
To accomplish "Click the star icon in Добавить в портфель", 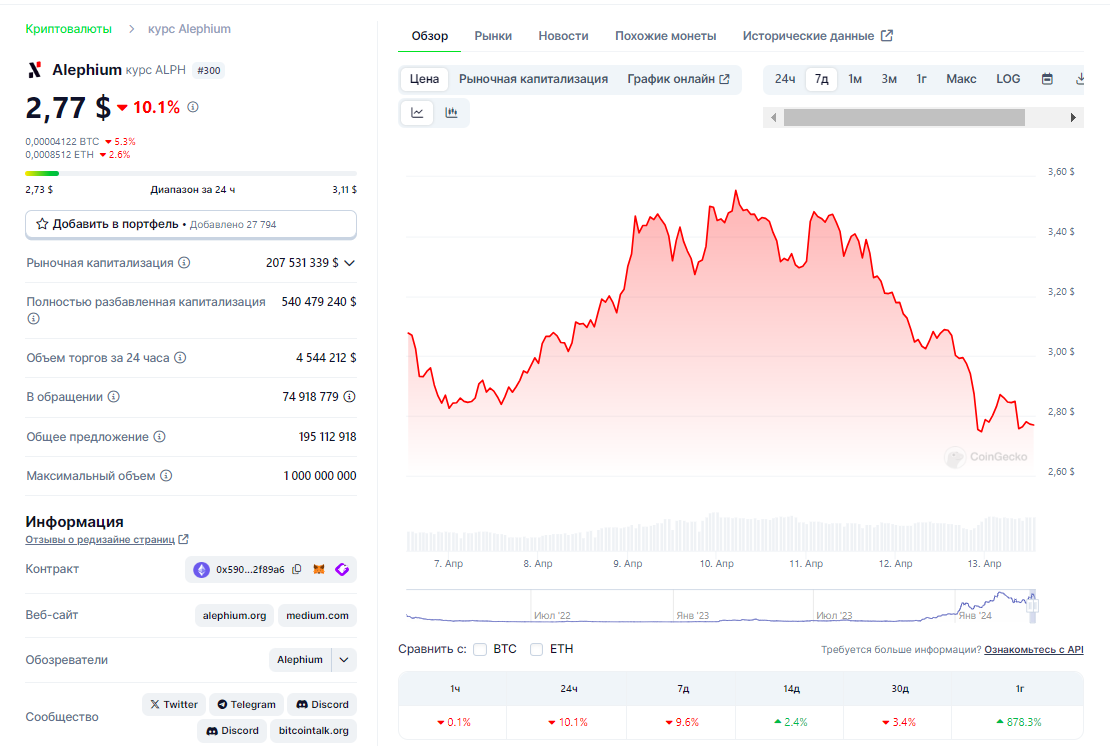I will pyautogui.click(x=42, y=224).
